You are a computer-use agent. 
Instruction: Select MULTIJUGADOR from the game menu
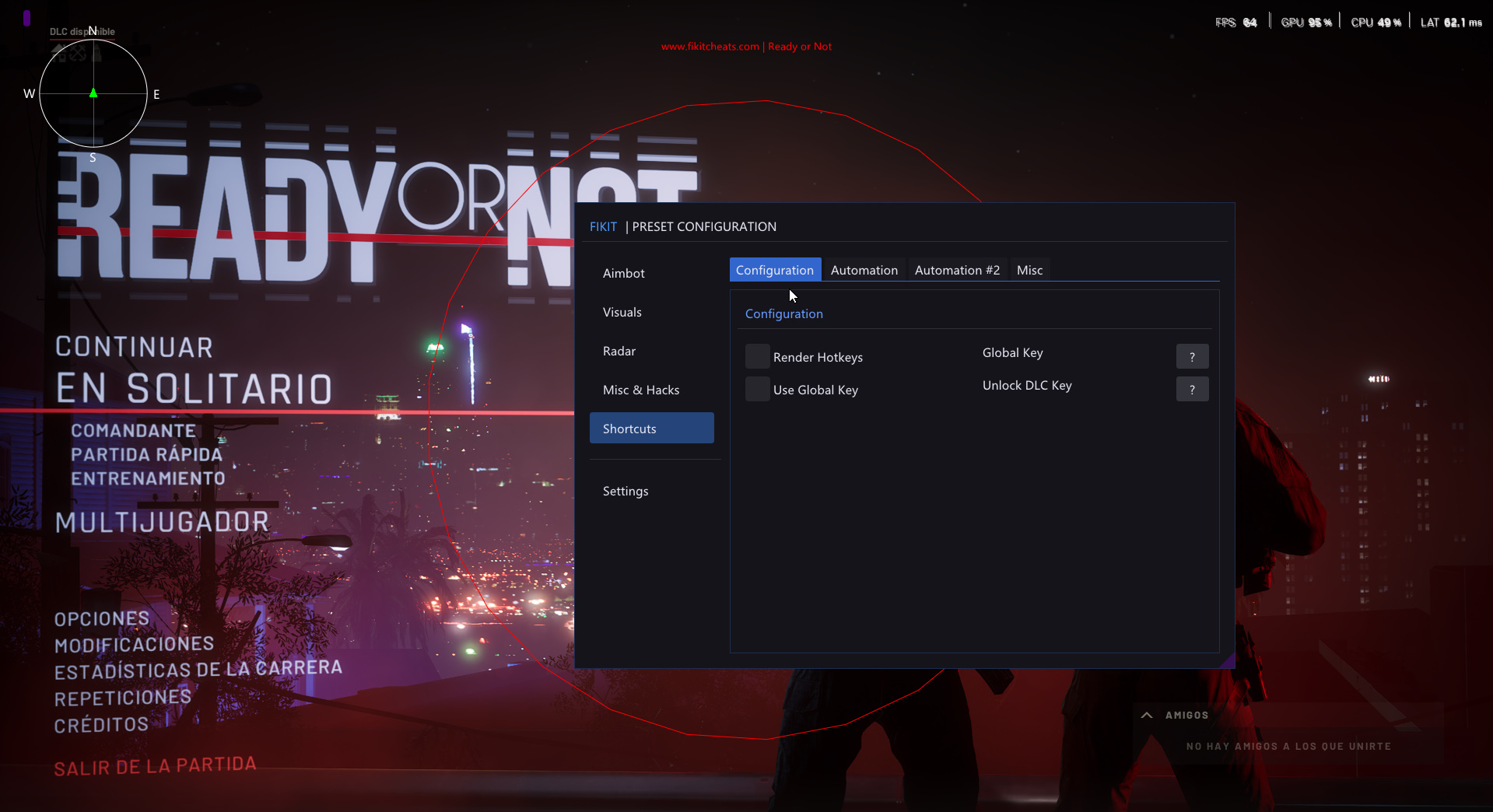coord(163,522)
